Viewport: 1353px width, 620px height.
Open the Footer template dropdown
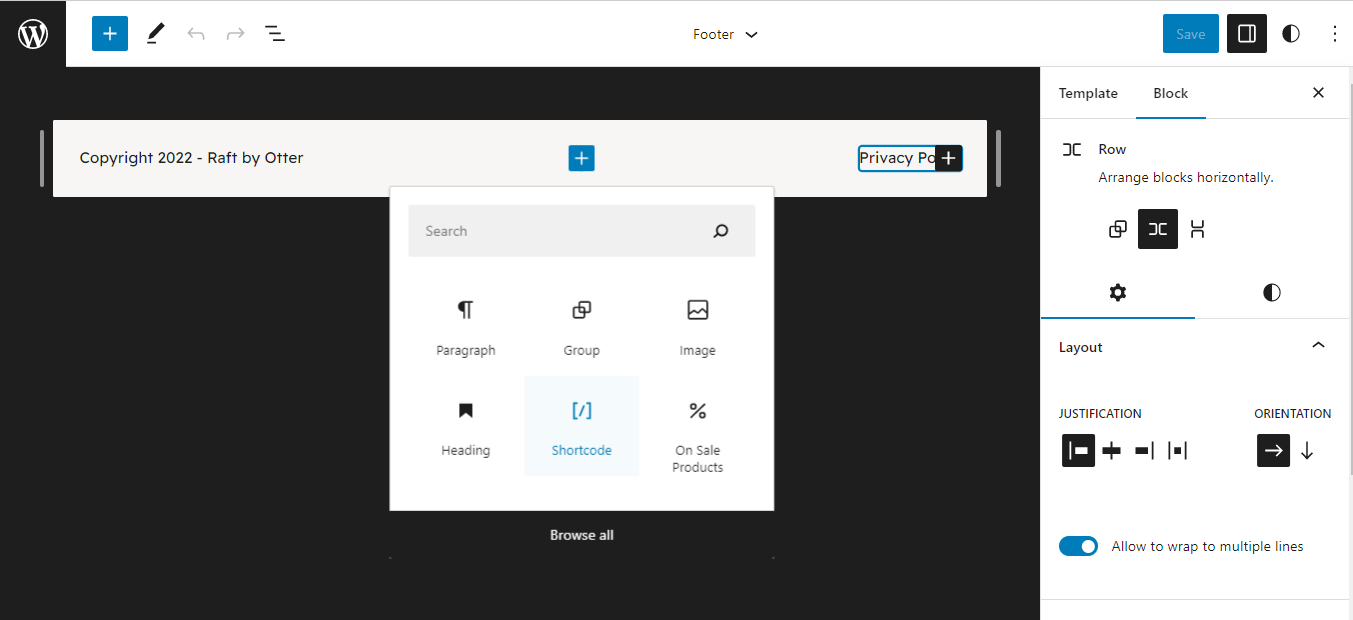click(725, 33)
